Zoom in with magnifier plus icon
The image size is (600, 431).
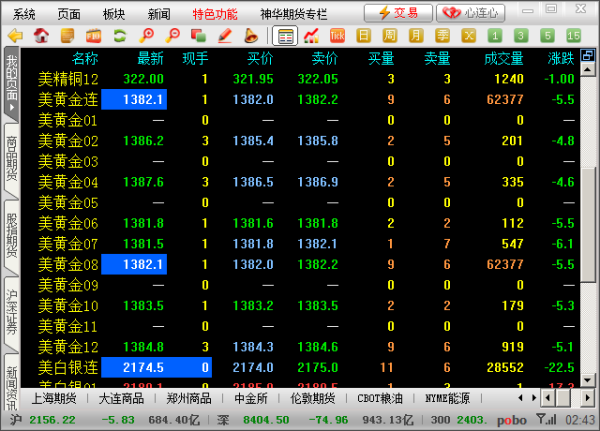(146, 36)
